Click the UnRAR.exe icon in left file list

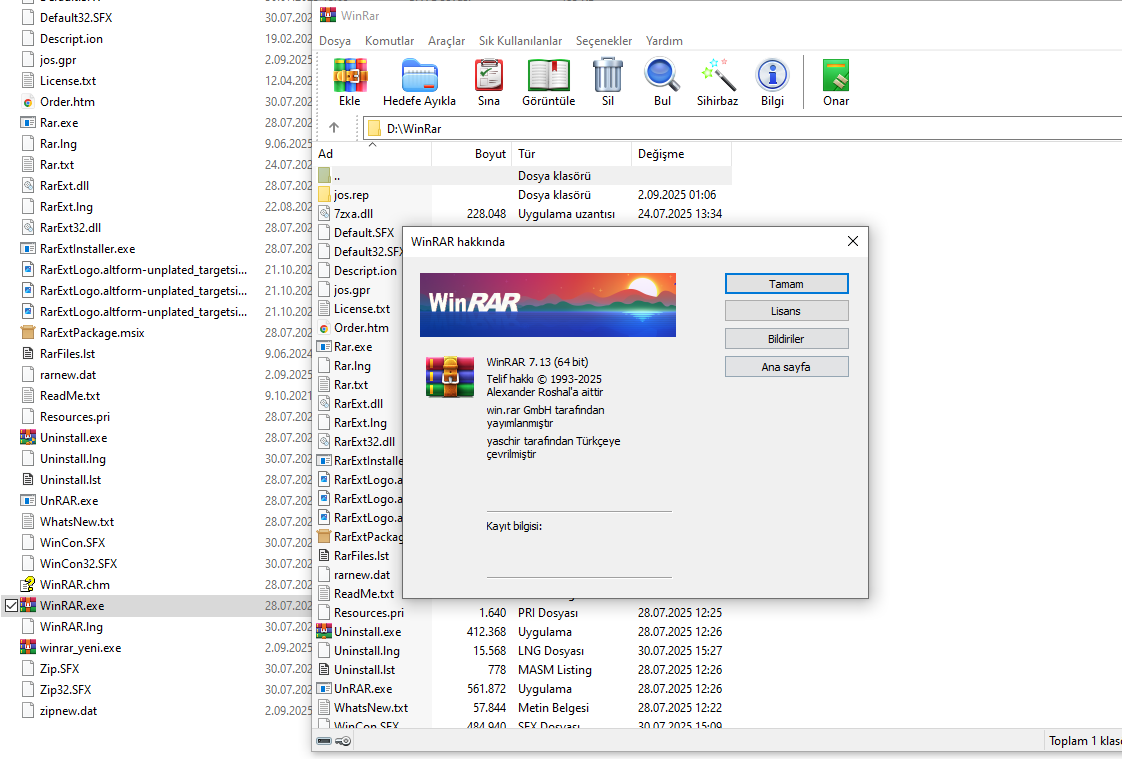(27, 501)
